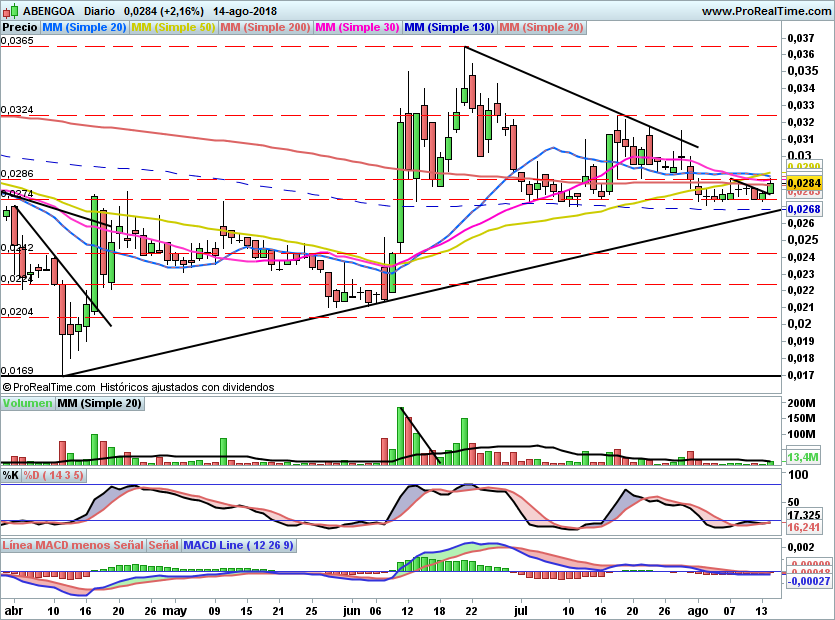Viewport: 835px width, 620px height.
Task: Select the Diario timeframe label
Action: [100, 11]
